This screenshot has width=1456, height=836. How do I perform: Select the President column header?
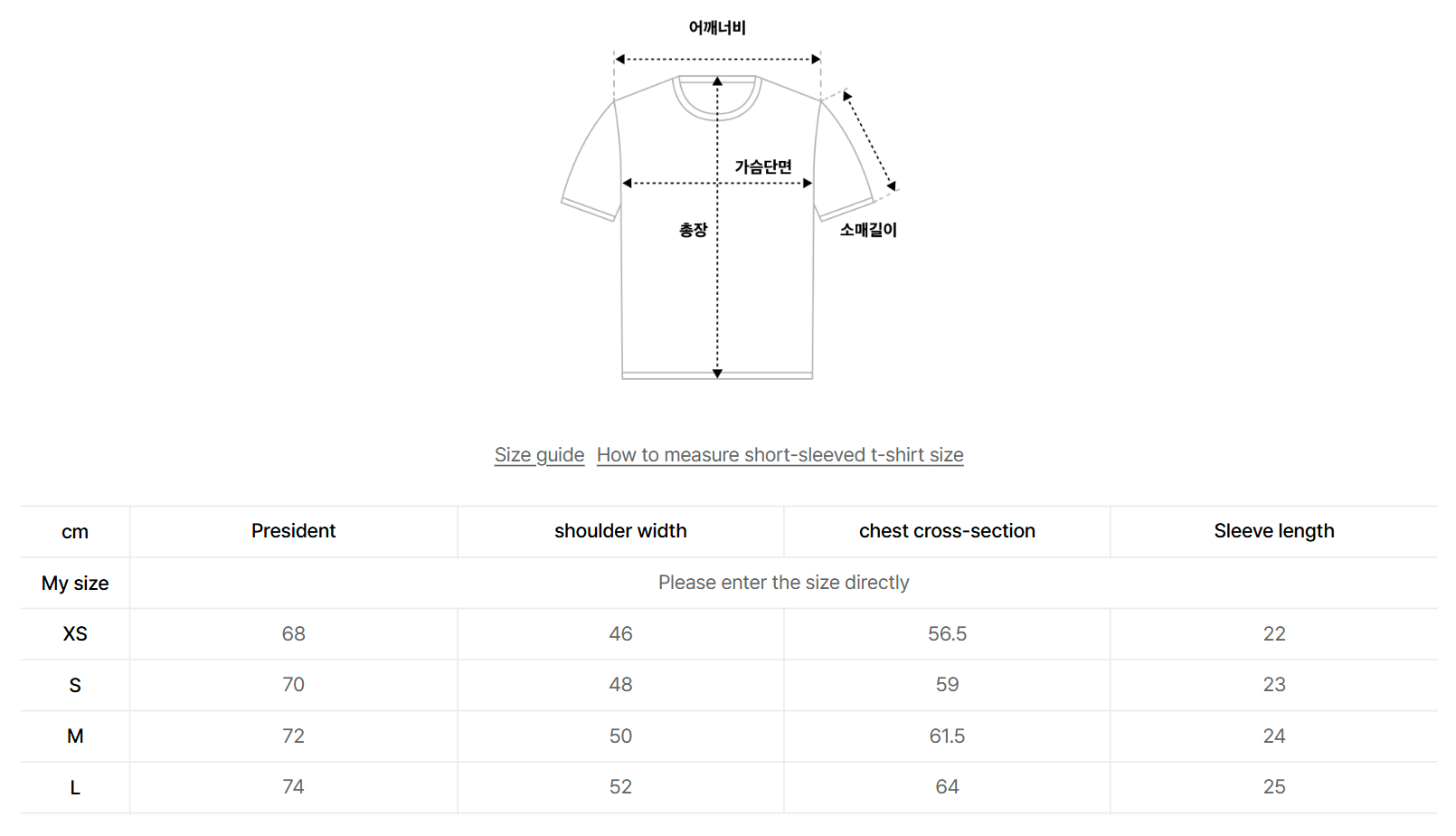(293, 531)
